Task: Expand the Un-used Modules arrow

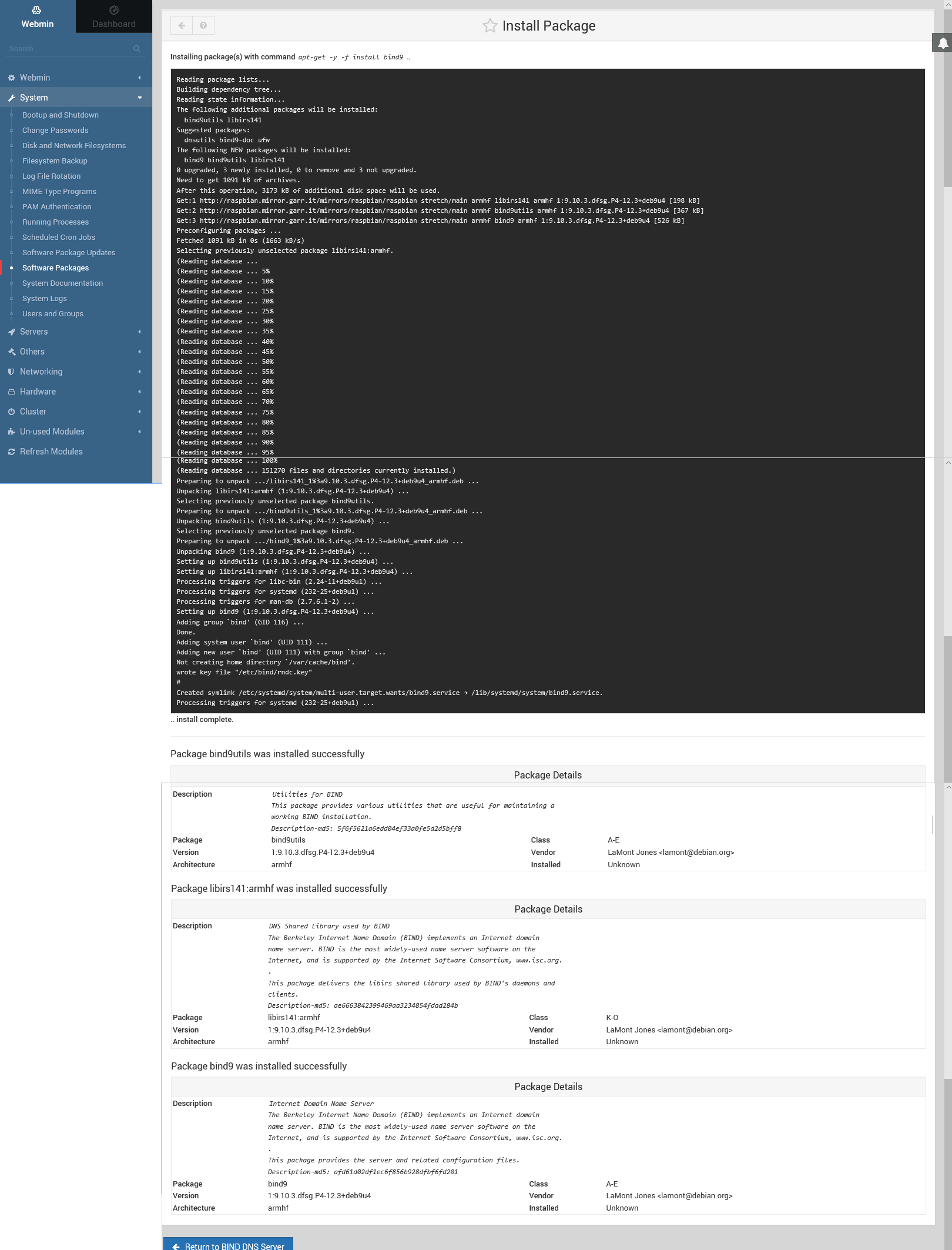Action: coord(140,432)
